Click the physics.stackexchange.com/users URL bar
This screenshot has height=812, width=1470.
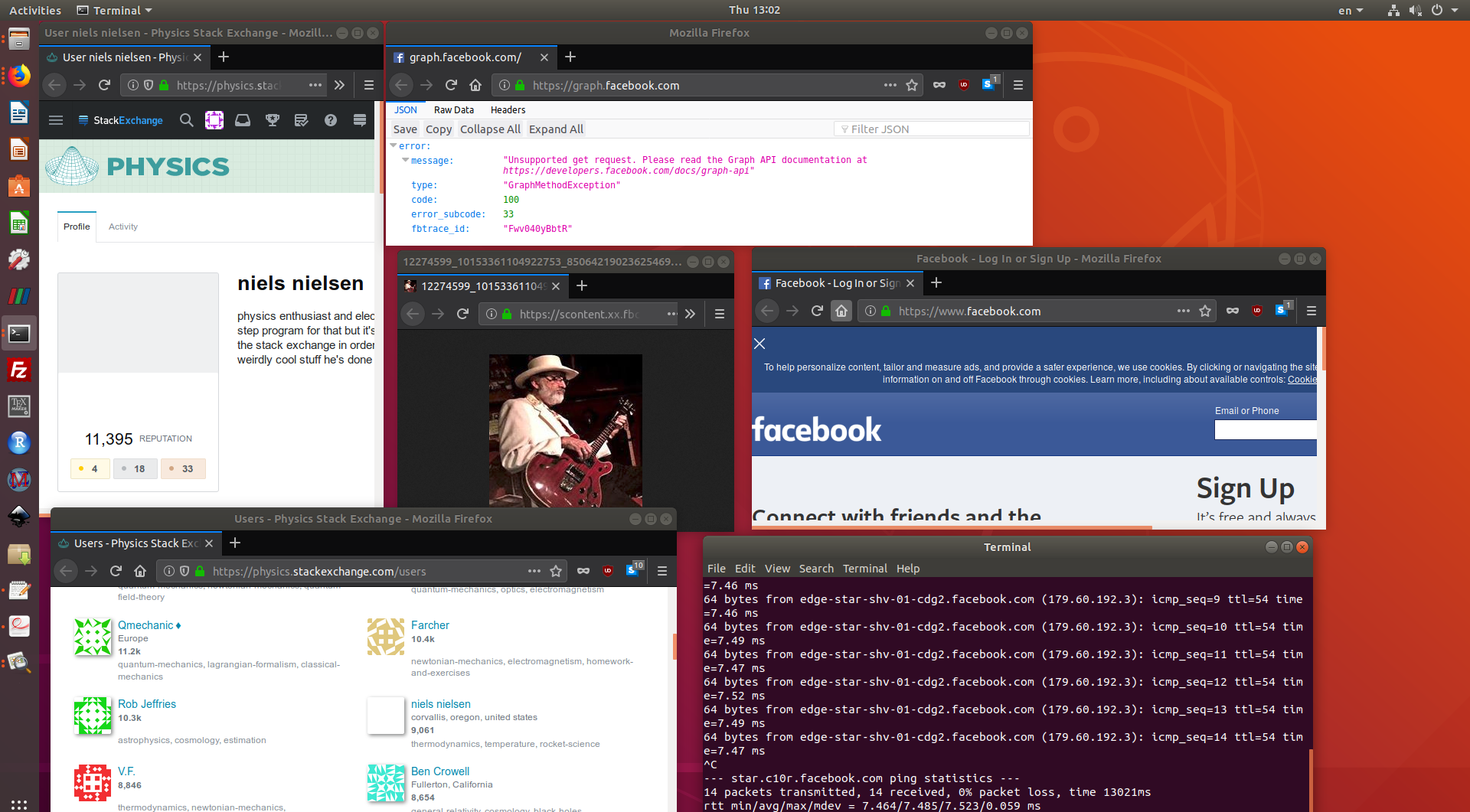coord(360,571)
